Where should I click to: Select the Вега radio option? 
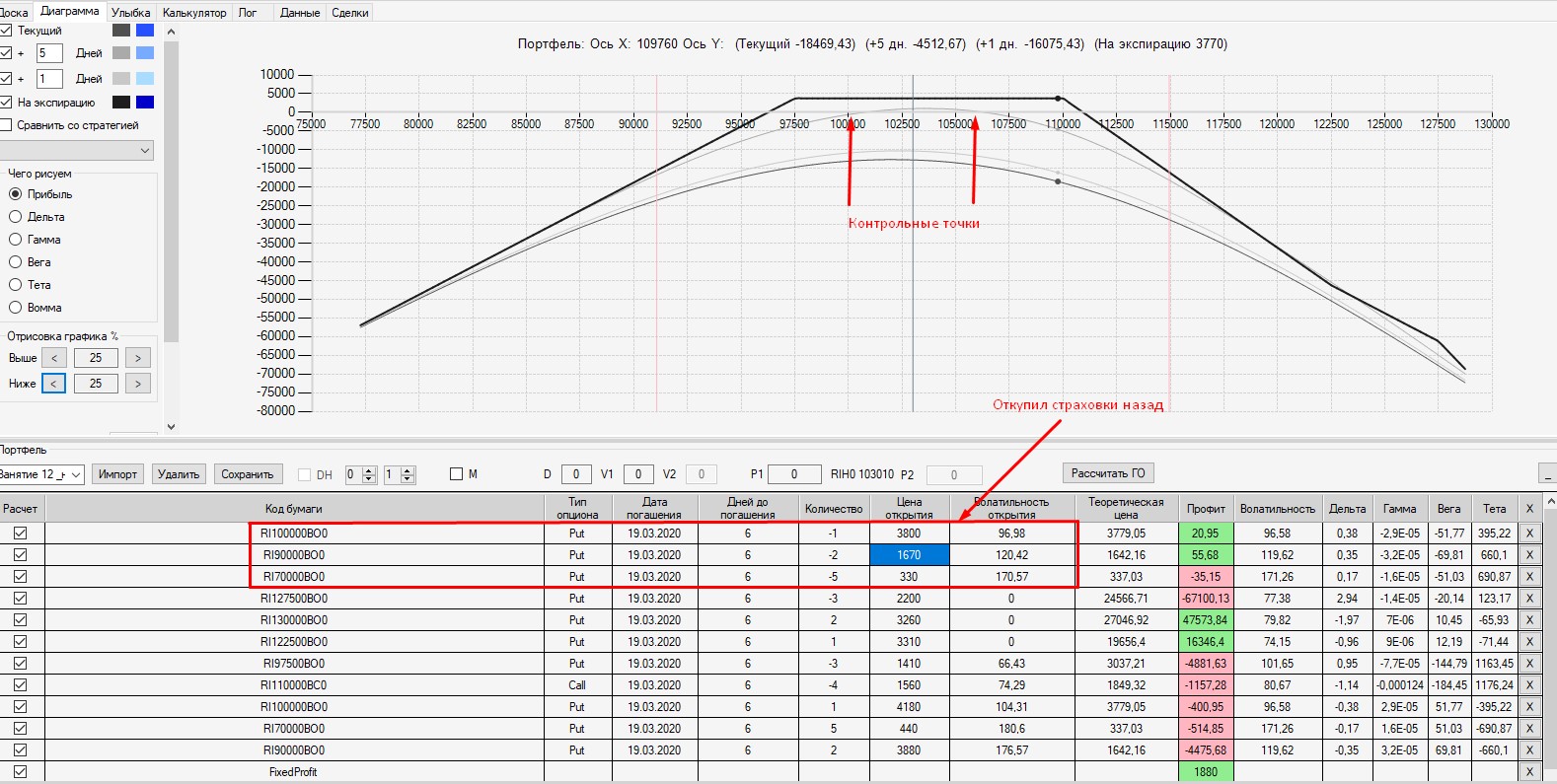coord(15,262)
